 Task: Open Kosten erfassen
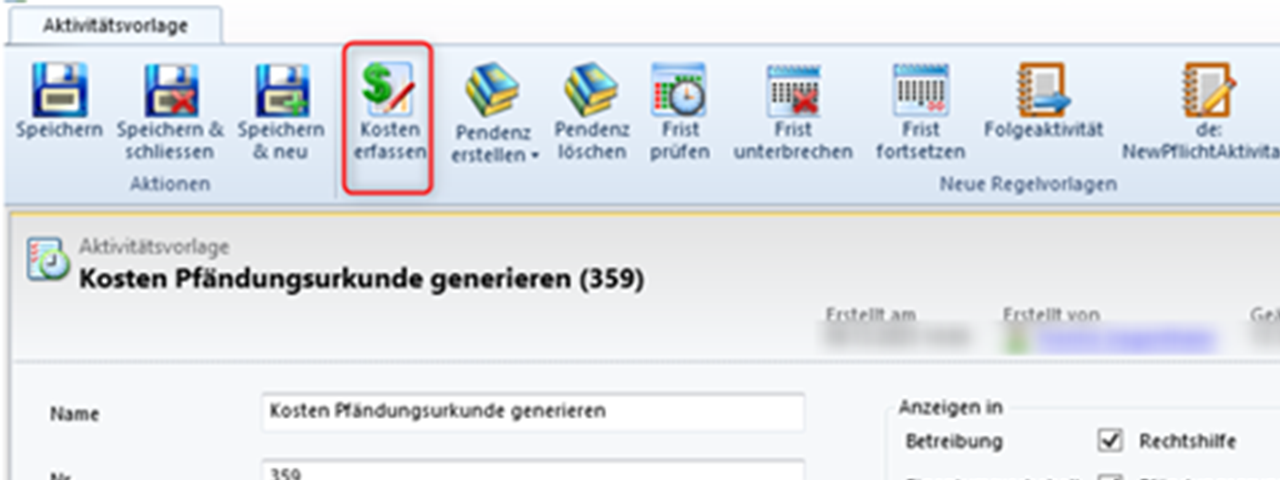[x=388, y=117]
